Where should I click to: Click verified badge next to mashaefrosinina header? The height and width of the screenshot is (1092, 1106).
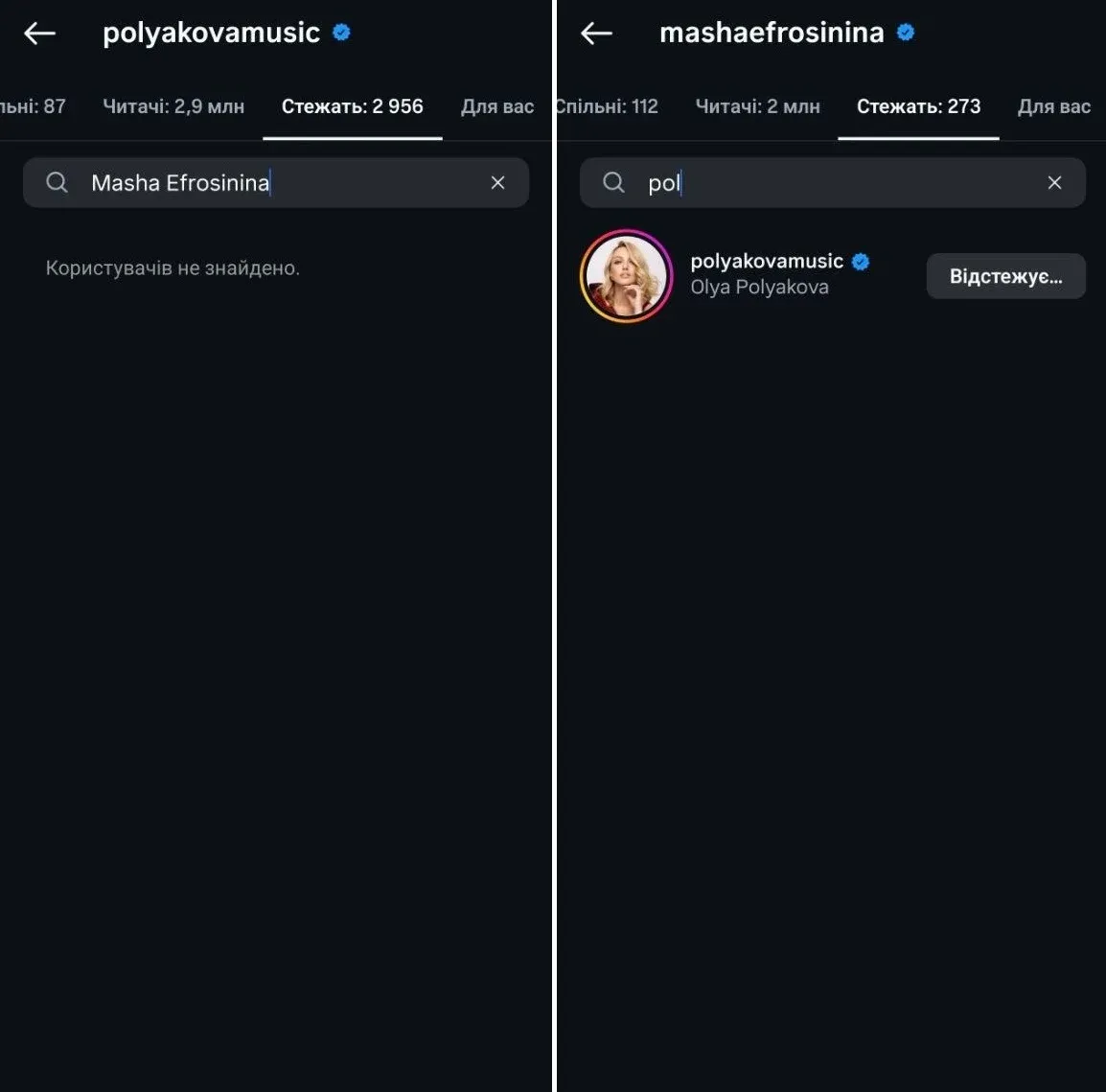[x=906, y=33]
